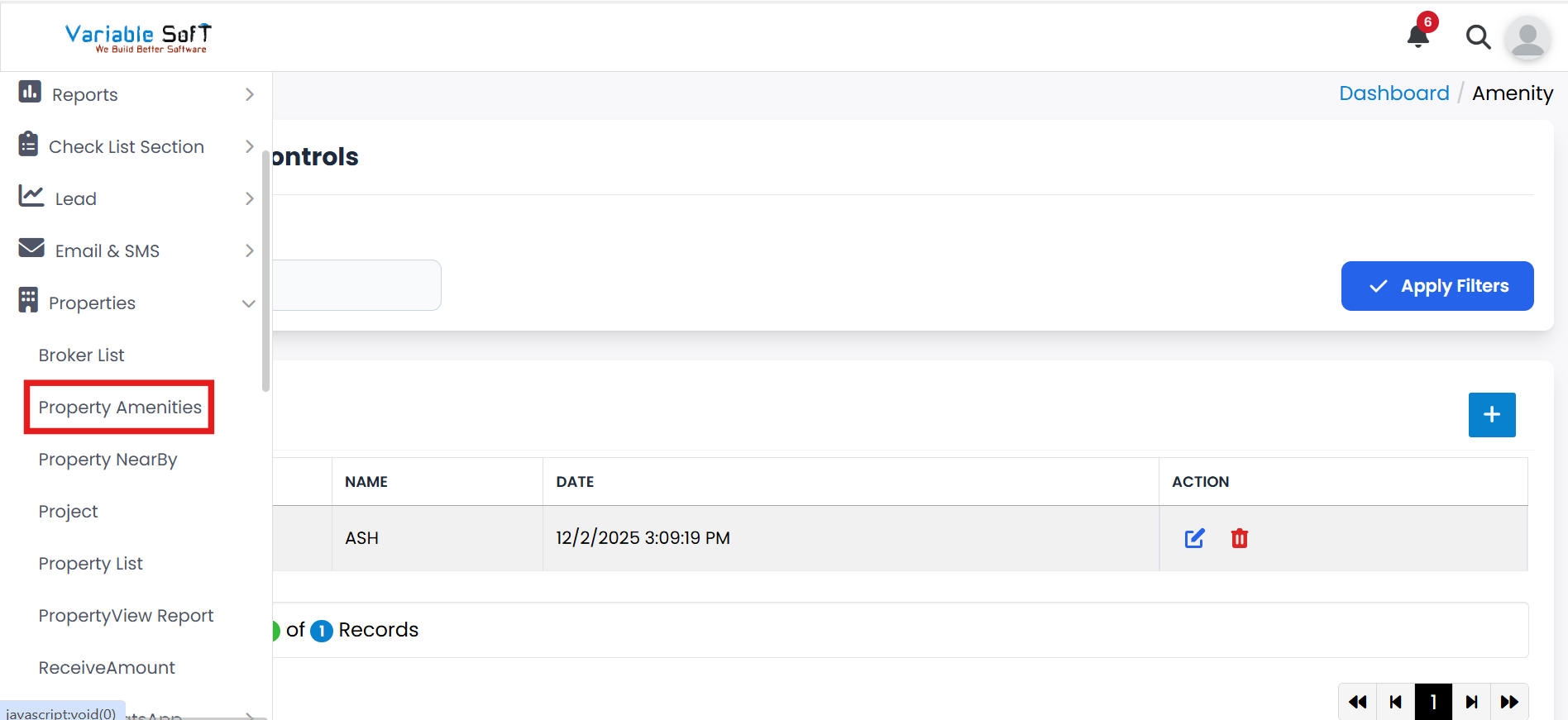Click the filter text input field

click(356, 286)
